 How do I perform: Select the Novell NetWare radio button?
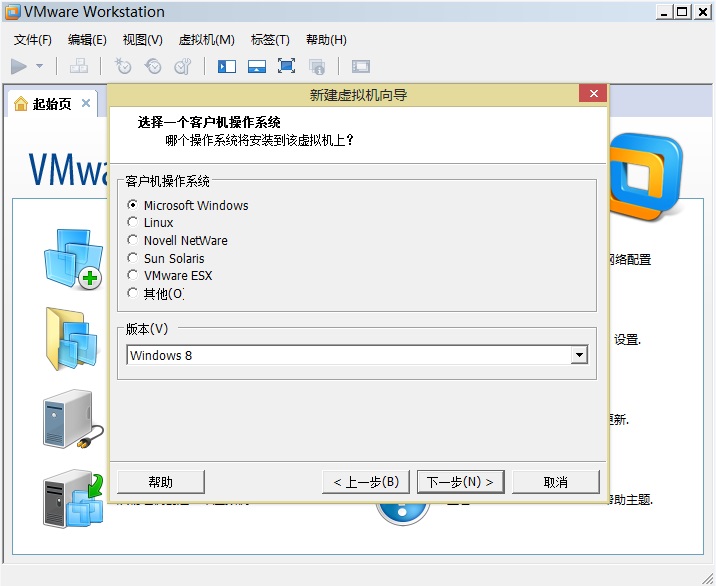[x=132, y=240]
